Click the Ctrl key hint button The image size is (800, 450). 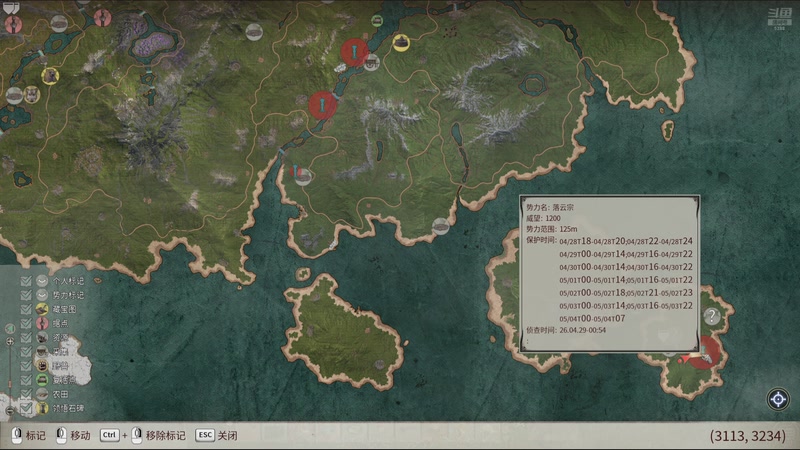(x=109, y=435)
